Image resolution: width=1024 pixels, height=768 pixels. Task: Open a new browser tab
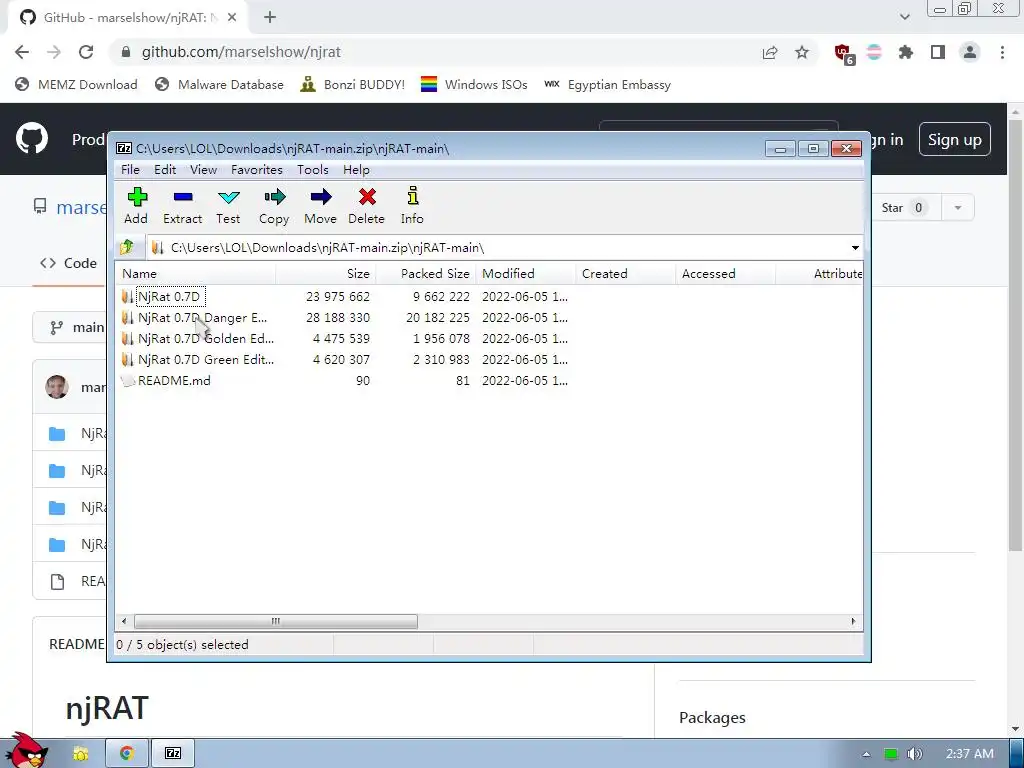270,18
